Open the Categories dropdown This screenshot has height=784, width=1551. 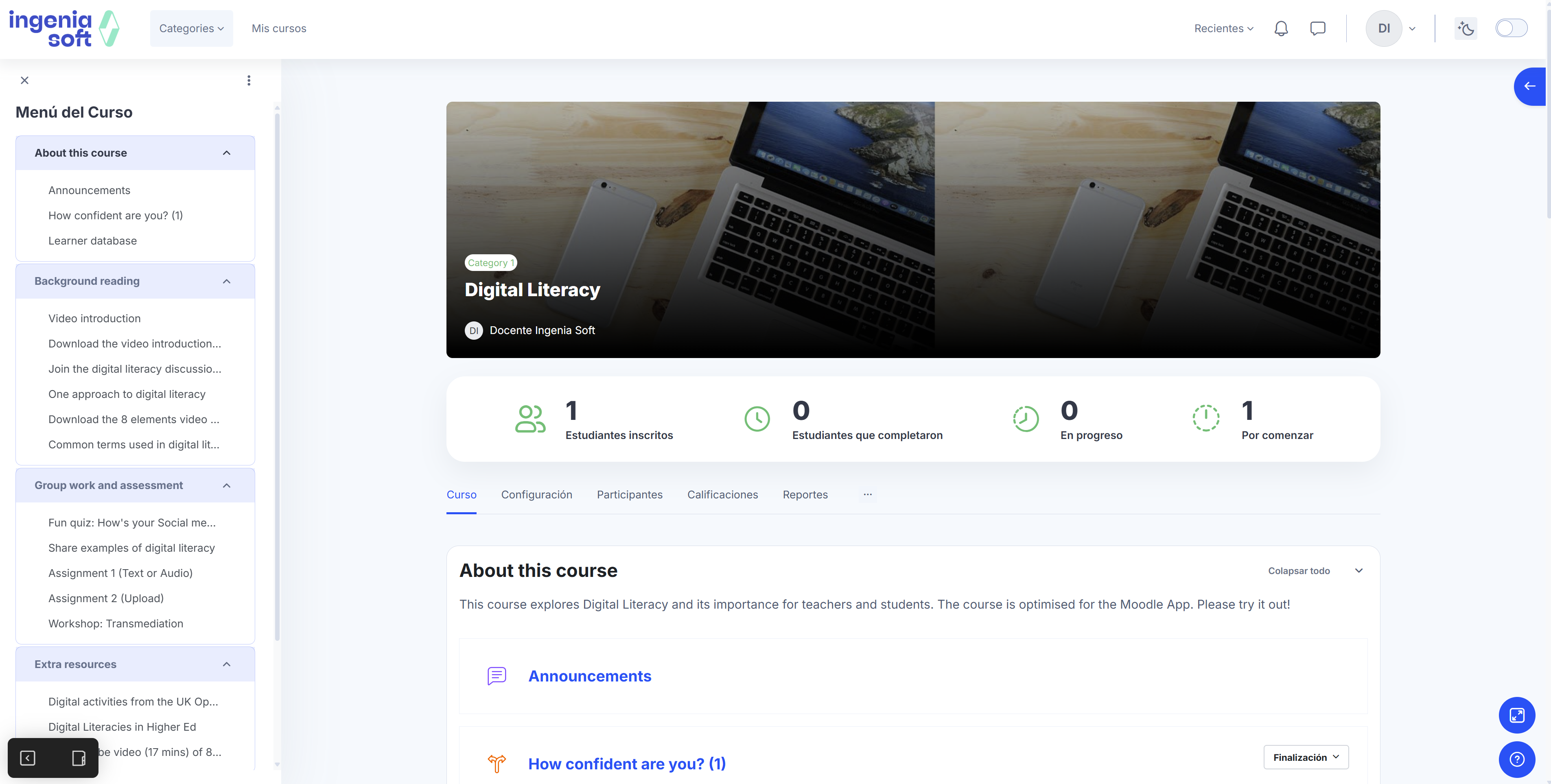[x=191, y=28]
